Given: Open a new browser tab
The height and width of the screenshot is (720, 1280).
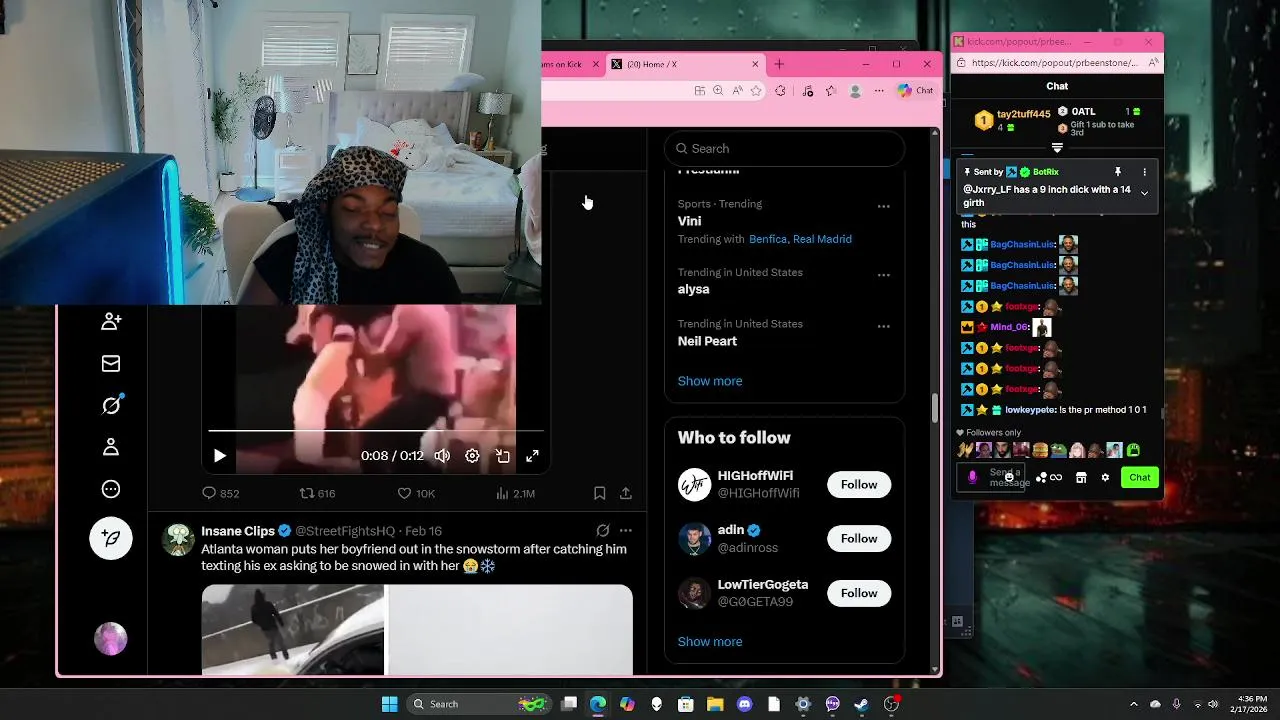Looking at the screenshot, I should pos(779,64).
